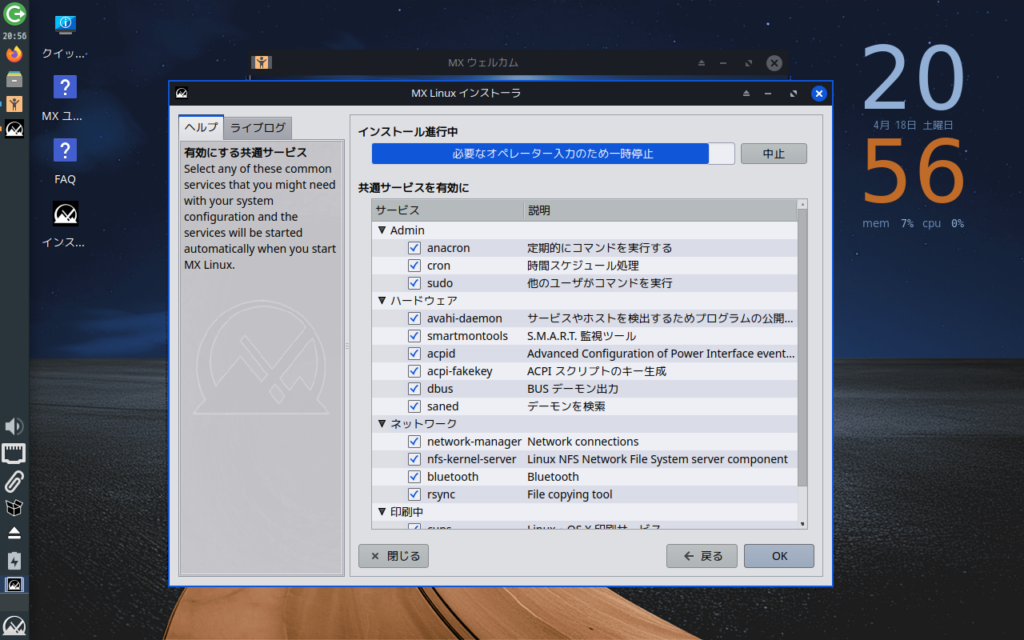Click the paperclip clipboard tray icon

(x=14, y=481)
